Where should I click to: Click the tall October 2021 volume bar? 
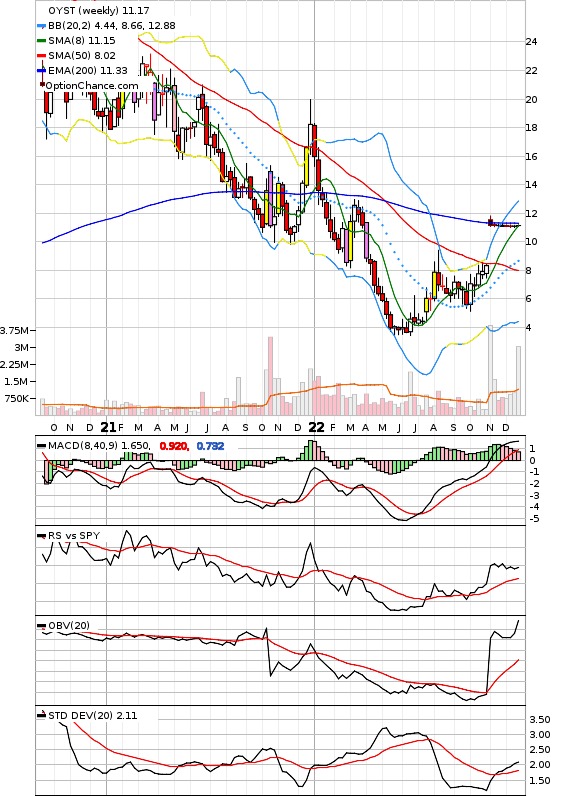pyautogui.click(x=271, y=376)
